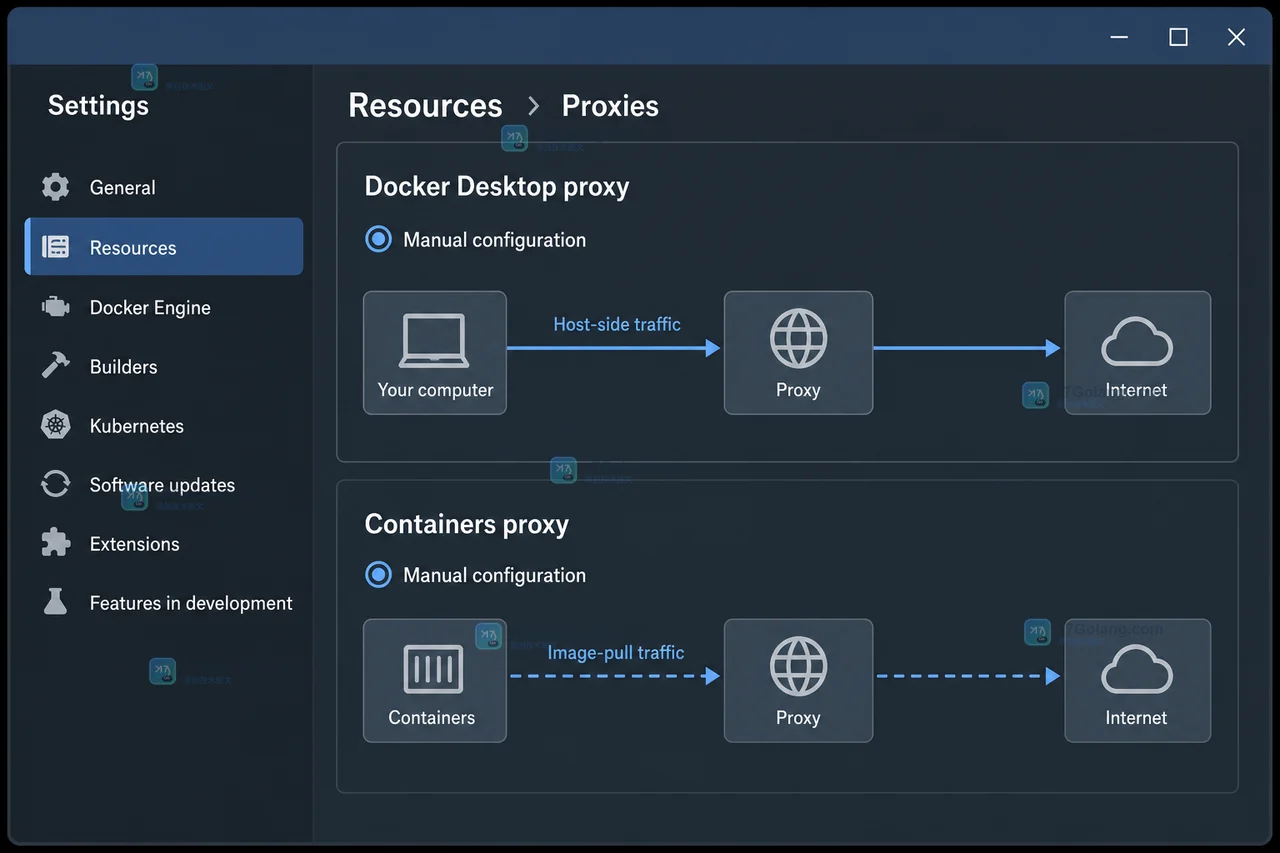Viewport: 1280px width, 853px height.
Task: Click the Host-side traffic label
Action: pyautogui.click(x=617, y=324)
